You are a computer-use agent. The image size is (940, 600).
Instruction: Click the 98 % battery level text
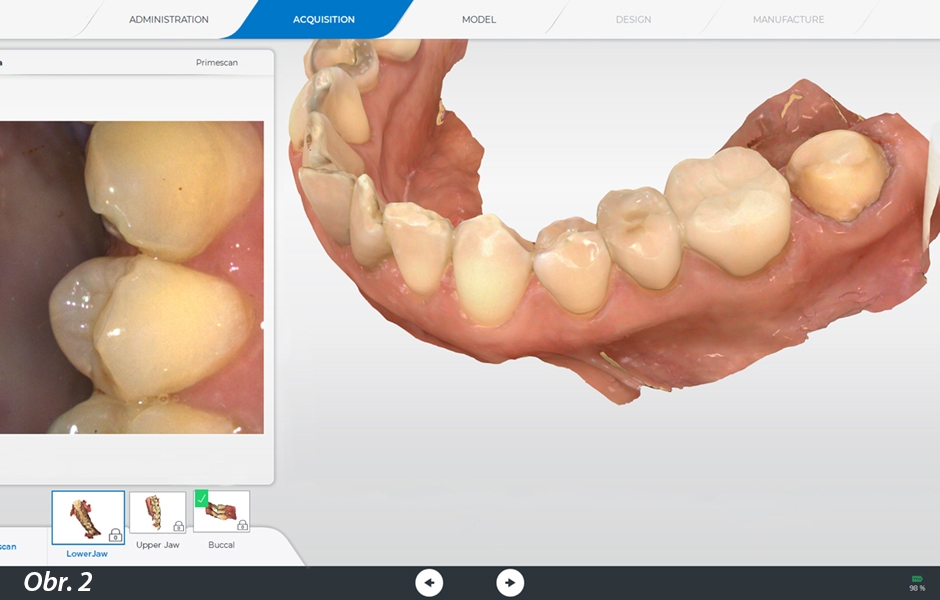(x=917, y=589)
